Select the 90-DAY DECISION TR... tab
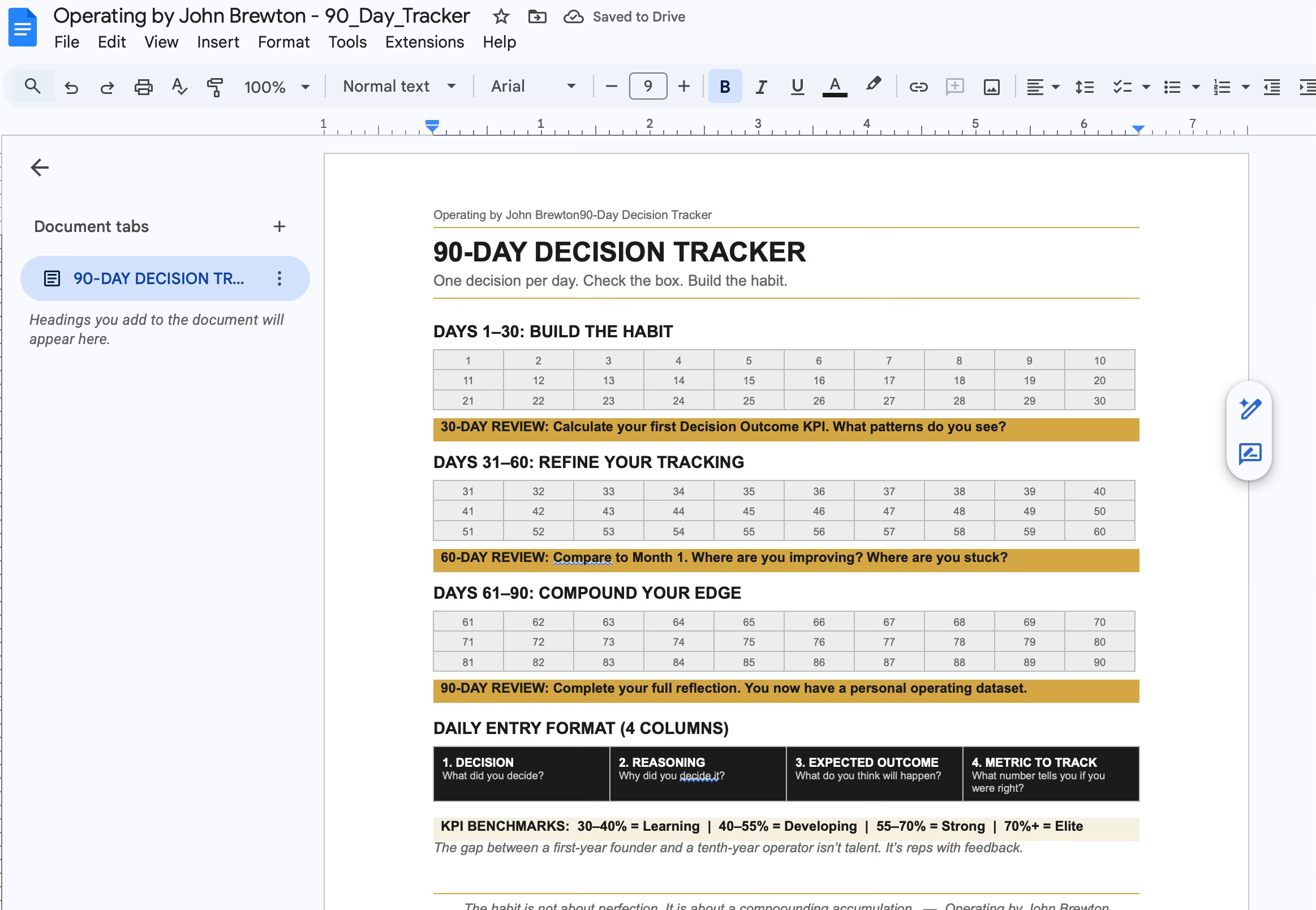Screen dimensions: 1316x910 coord(158,278)
